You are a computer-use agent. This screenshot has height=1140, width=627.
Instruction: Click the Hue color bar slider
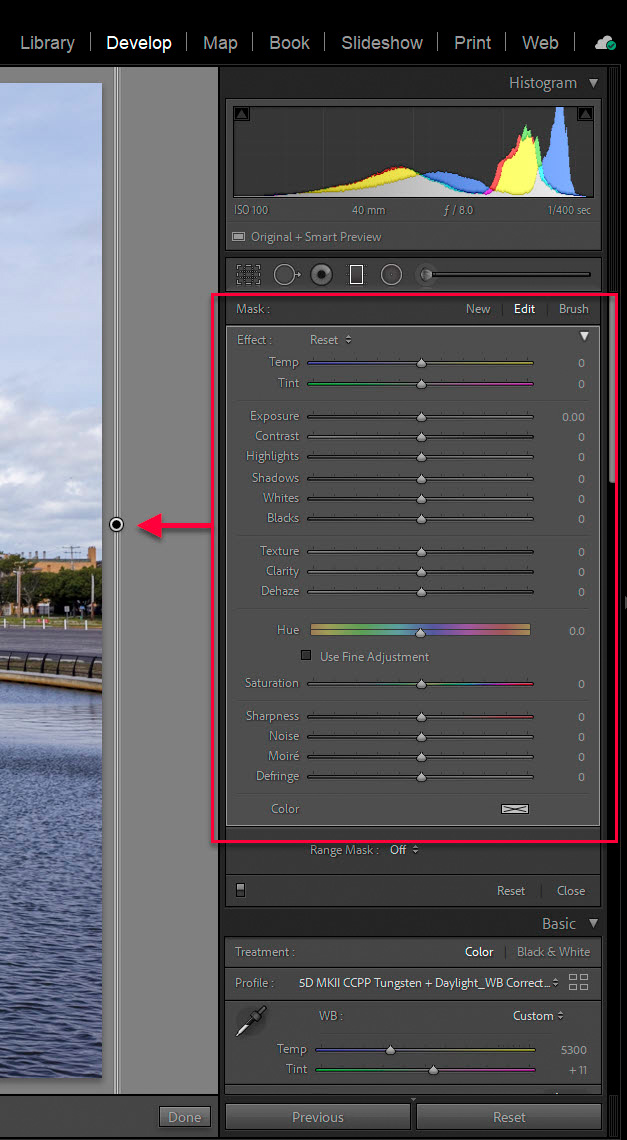[x=420, y=630]
